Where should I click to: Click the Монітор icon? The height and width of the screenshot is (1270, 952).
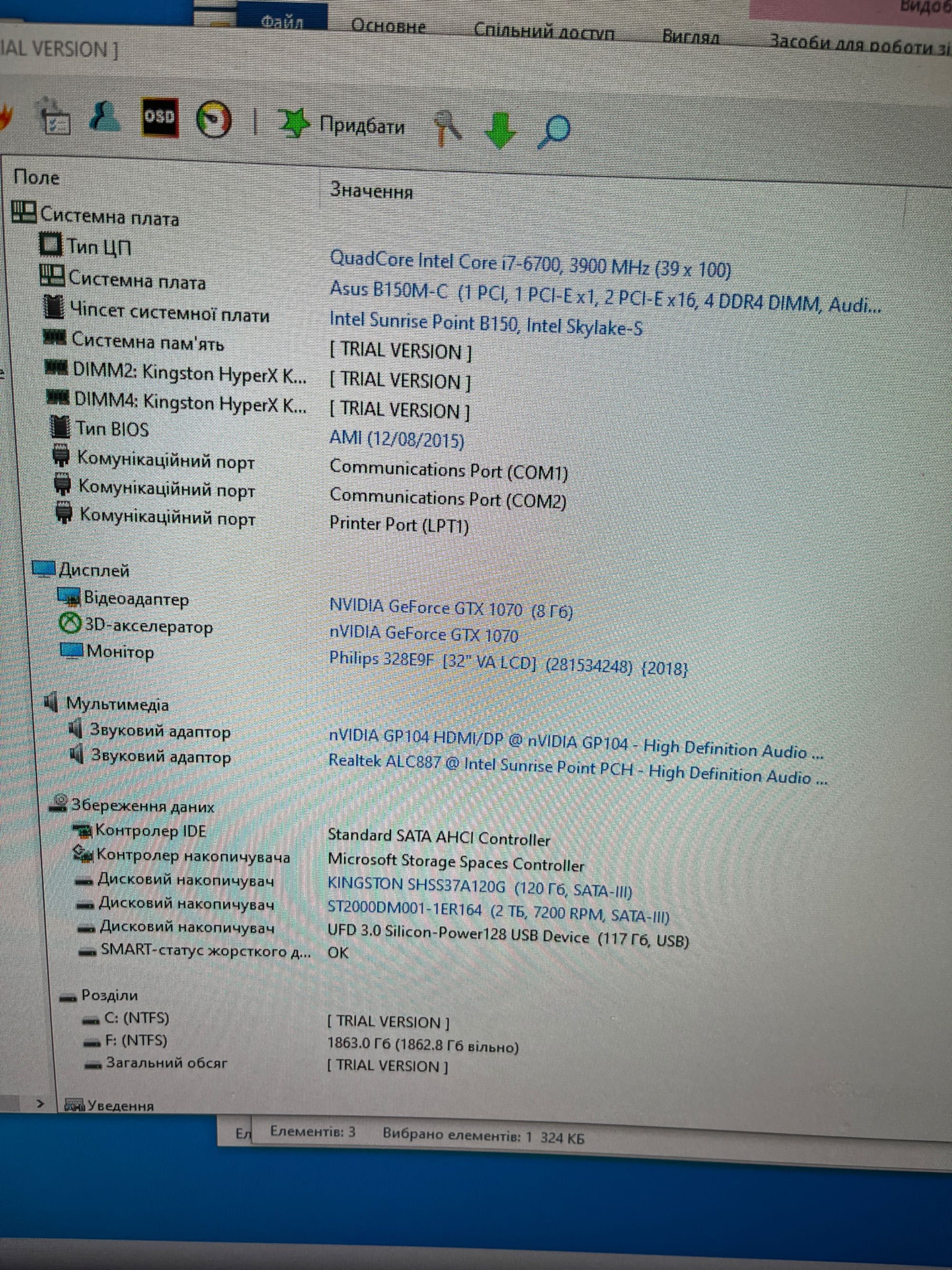point(72,650)
